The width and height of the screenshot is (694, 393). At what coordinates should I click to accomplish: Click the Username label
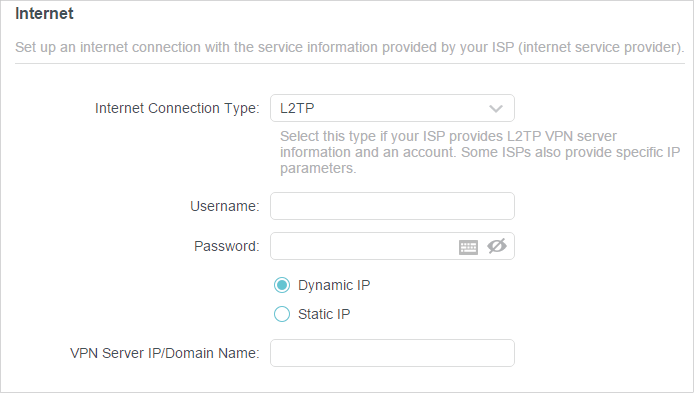point(225,206)
